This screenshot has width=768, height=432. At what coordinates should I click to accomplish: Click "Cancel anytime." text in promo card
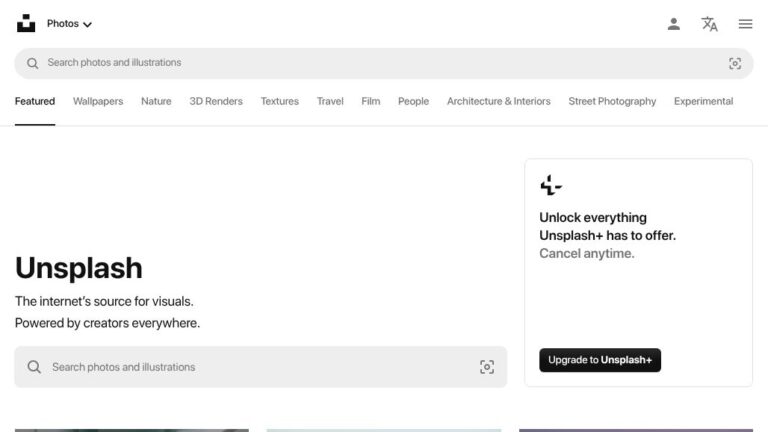click(587, 254)
